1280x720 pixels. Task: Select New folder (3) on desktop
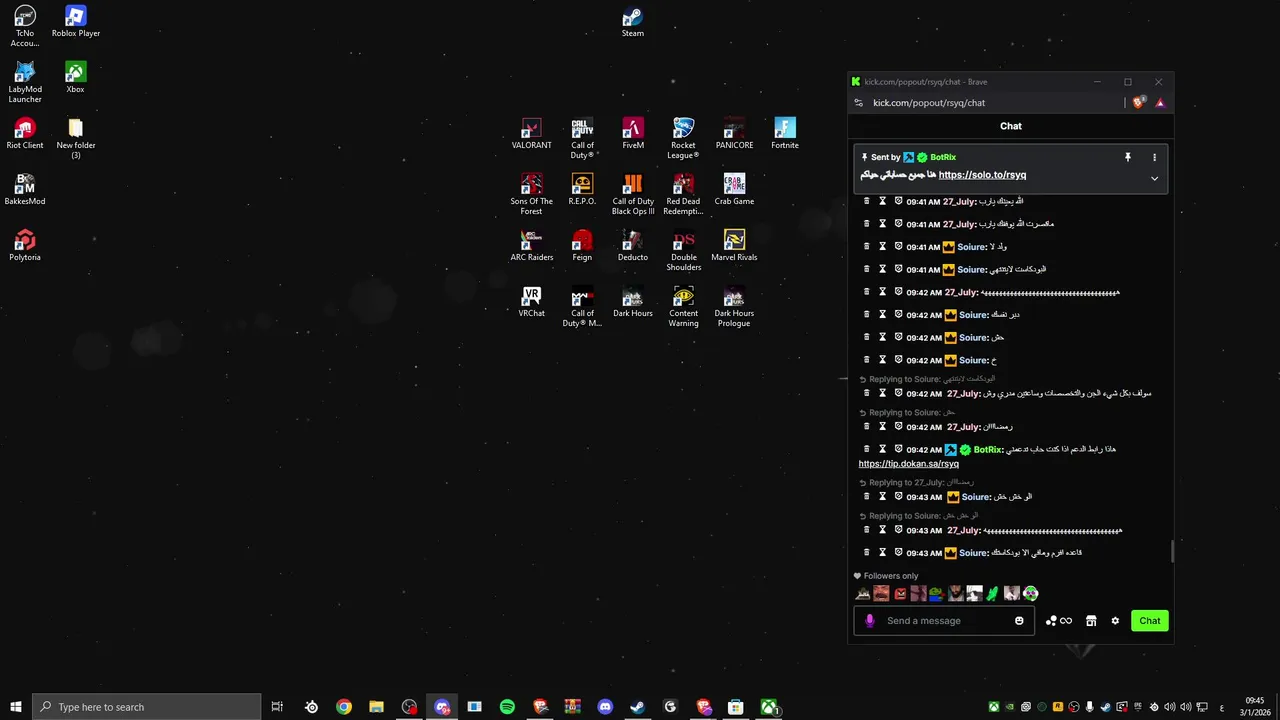(76, 139)
